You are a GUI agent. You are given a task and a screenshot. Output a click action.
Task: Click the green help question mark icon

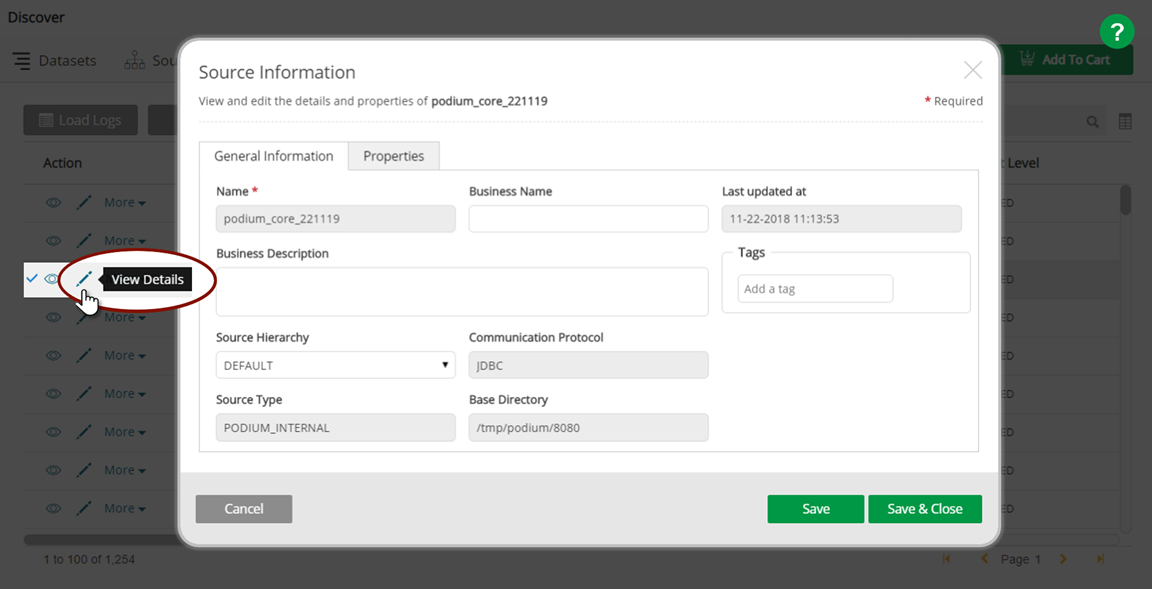(1117, 31)
